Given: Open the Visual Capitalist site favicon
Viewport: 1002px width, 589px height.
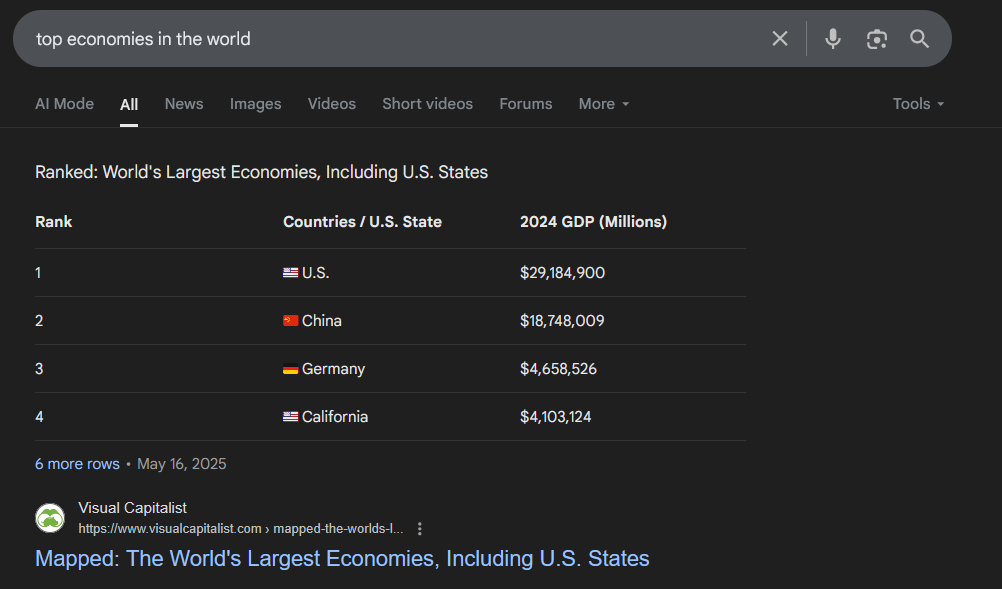Looking at the screenshot, I should pyautogui.click(x=50, y=518).
